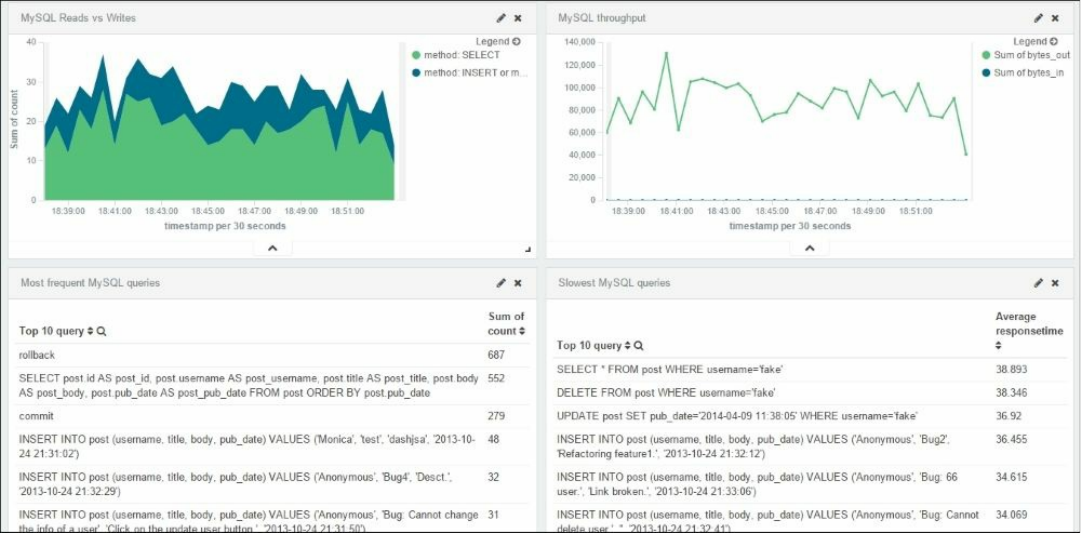This screenshot has width=1081, height=533.
Task: Expand spy panel under MySQL throughput chart
Action: pos(809,248)
